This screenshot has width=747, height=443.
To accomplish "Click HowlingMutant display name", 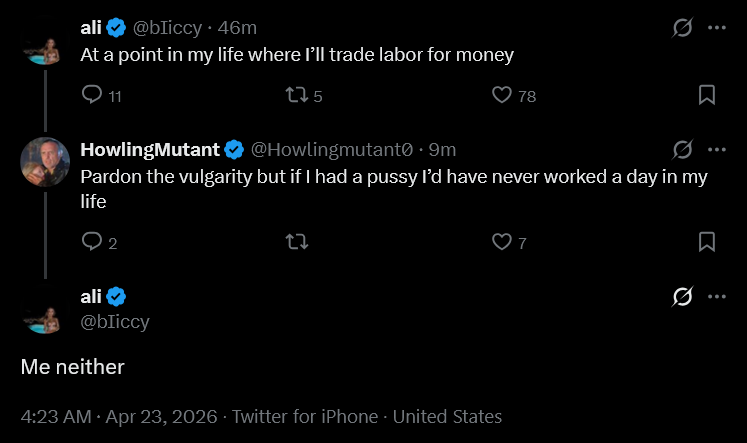I will [151, 150].
